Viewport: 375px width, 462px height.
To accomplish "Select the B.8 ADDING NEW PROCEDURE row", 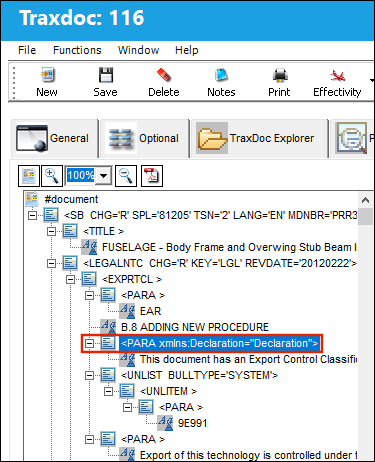I will coord(195,327).
